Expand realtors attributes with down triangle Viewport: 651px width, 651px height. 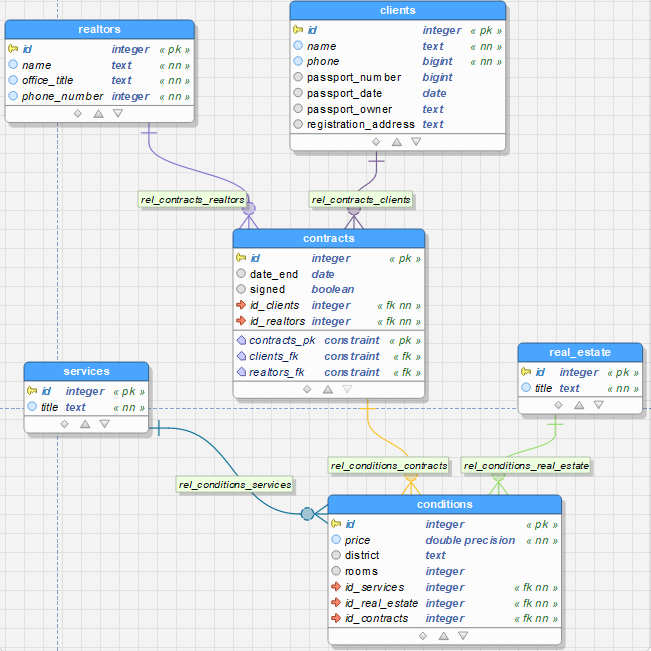118,113
